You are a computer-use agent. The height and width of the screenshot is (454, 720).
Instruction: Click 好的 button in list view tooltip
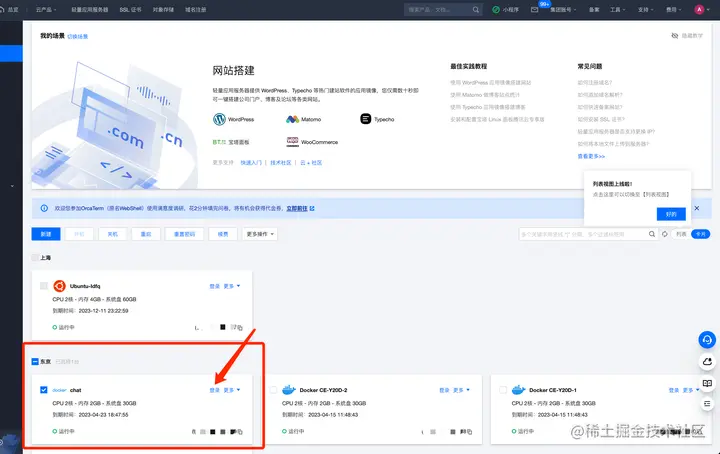tap(671, 214)
